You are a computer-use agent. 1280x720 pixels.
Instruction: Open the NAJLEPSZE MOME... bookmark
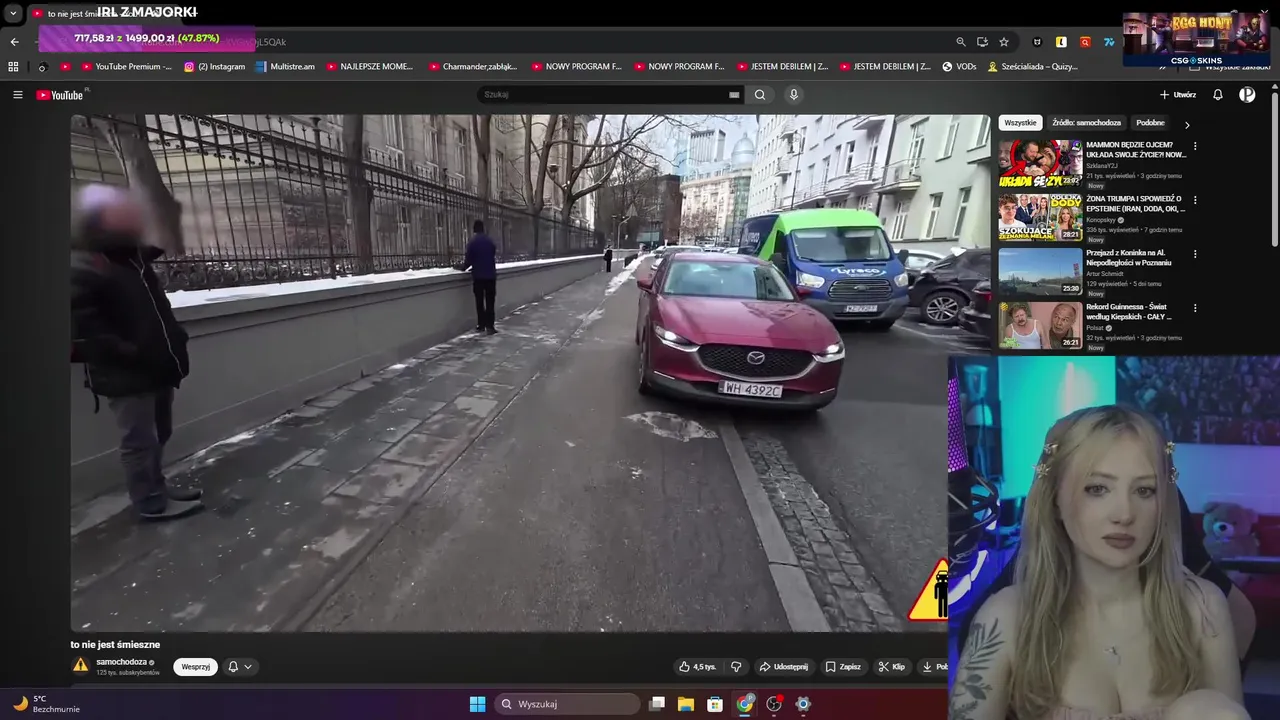point(368,67)
